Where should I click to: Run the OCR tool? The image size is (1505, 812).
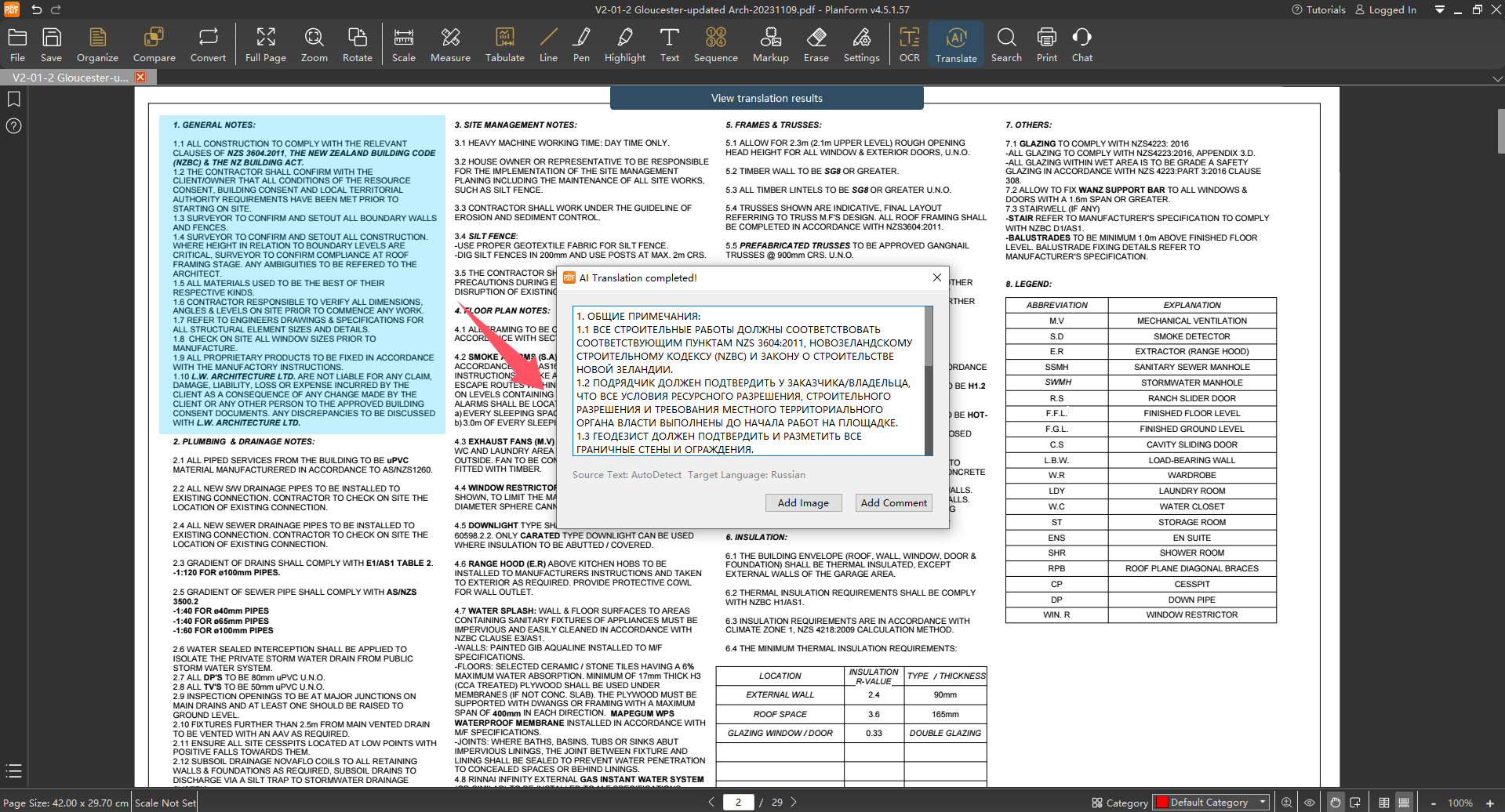click(x=910, y=45)
